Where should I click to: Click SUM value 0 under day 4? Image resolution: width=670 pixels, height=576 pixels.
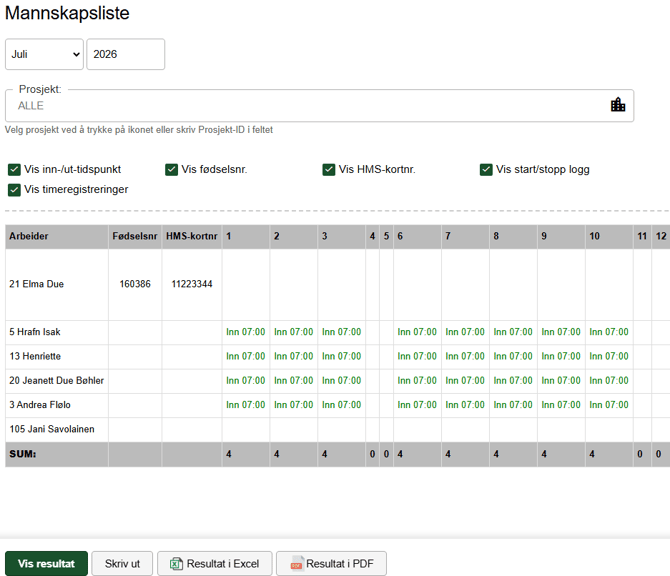(372, 454)
